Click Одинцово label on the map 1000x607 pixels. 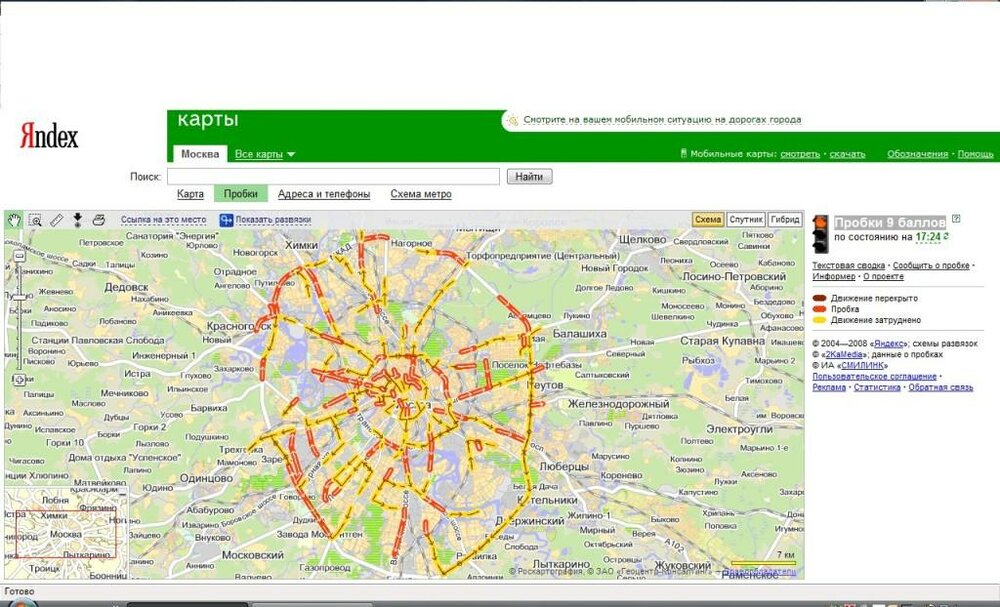[206, 478]
